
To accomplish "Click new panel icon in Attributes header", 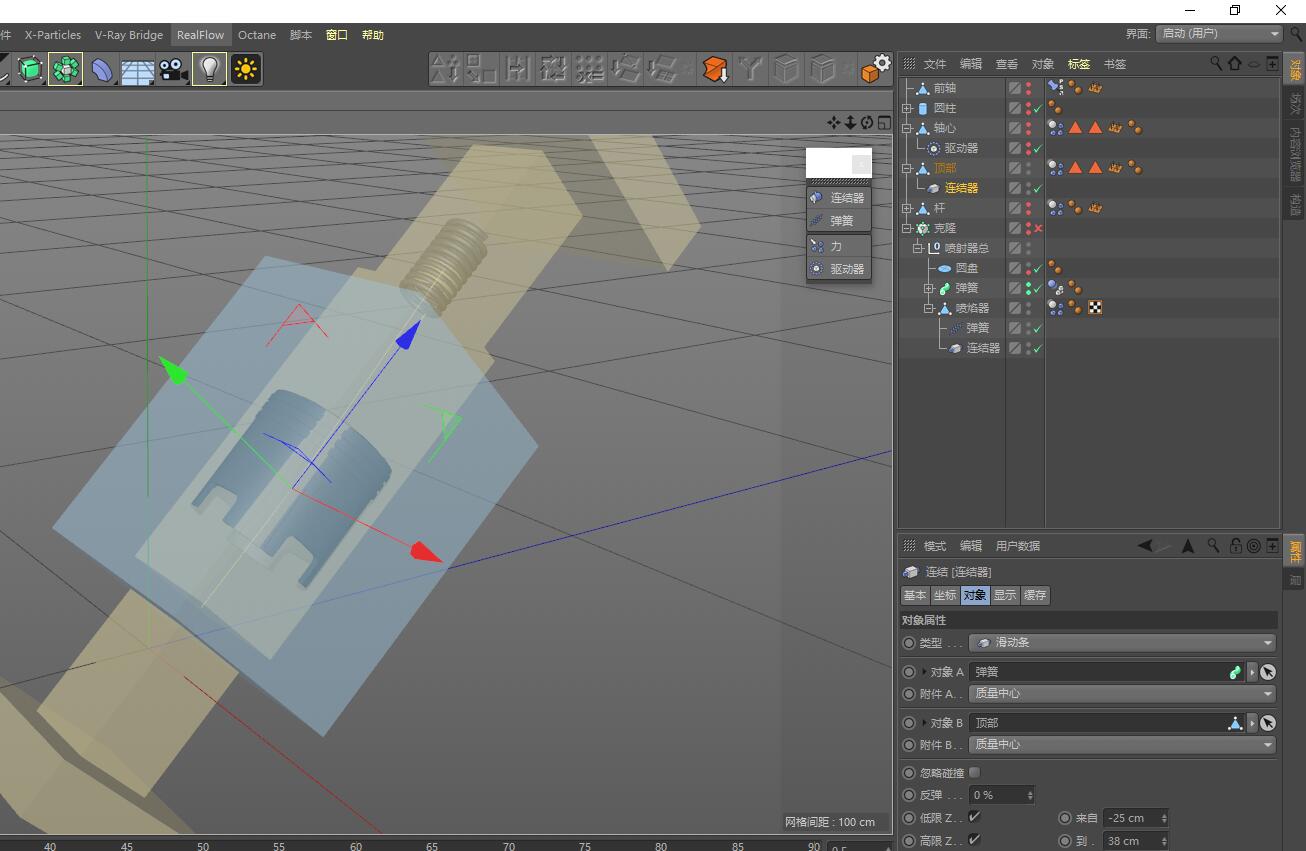I will pyautogui.click(x=1272, y=546).
